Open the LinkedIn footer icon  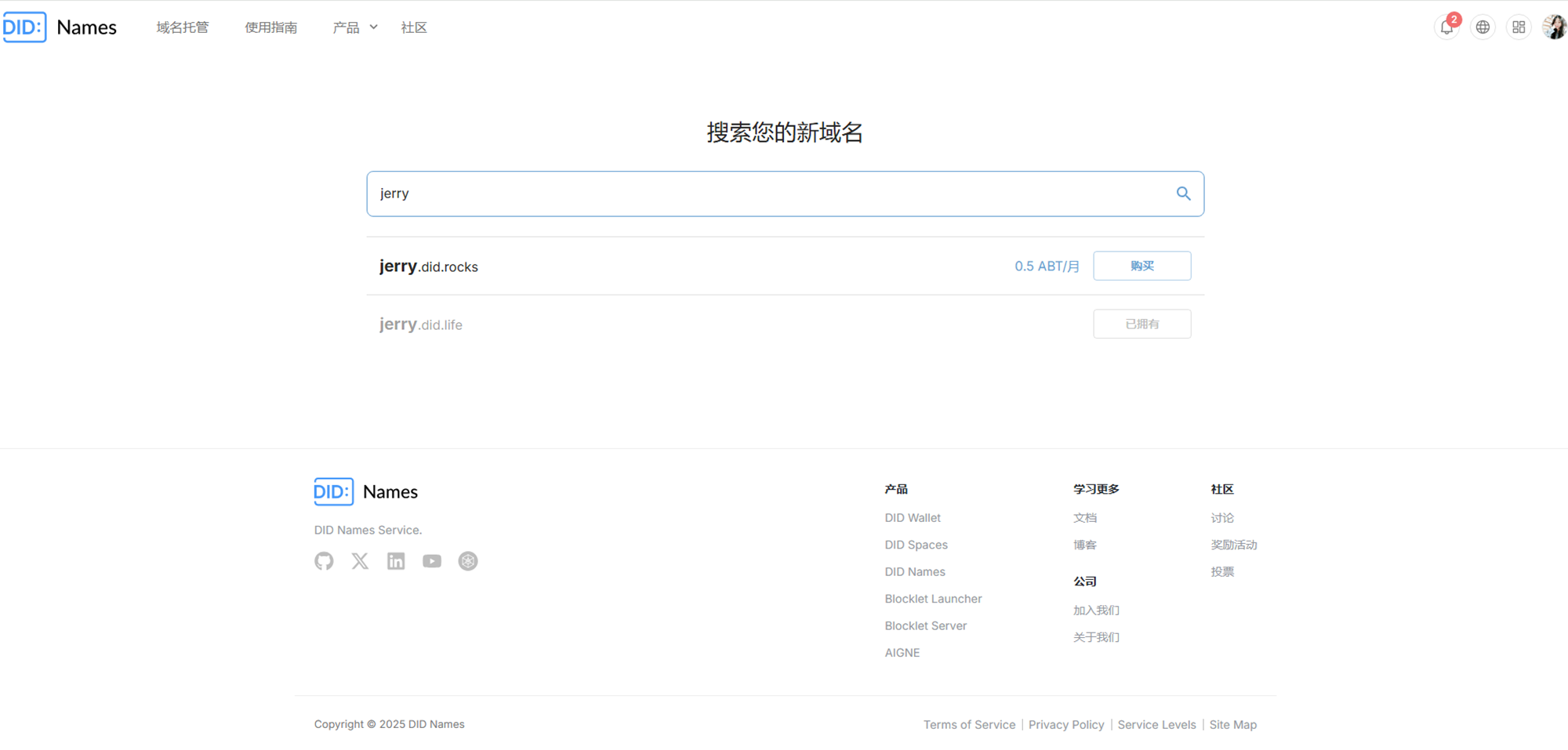coord(396,561)
